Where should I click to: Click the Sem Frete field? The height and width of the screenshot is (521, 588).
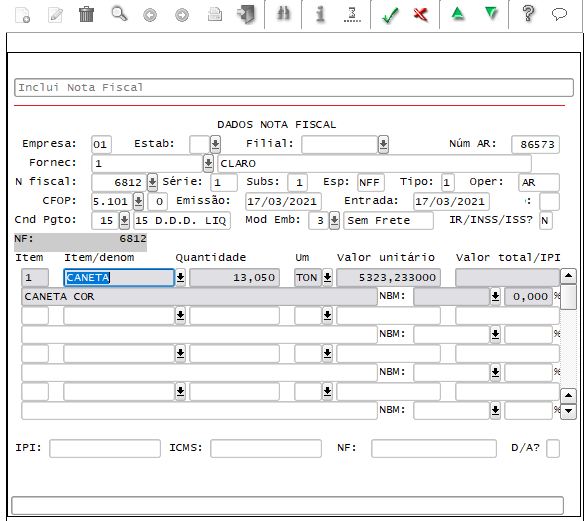click(388, 221)
